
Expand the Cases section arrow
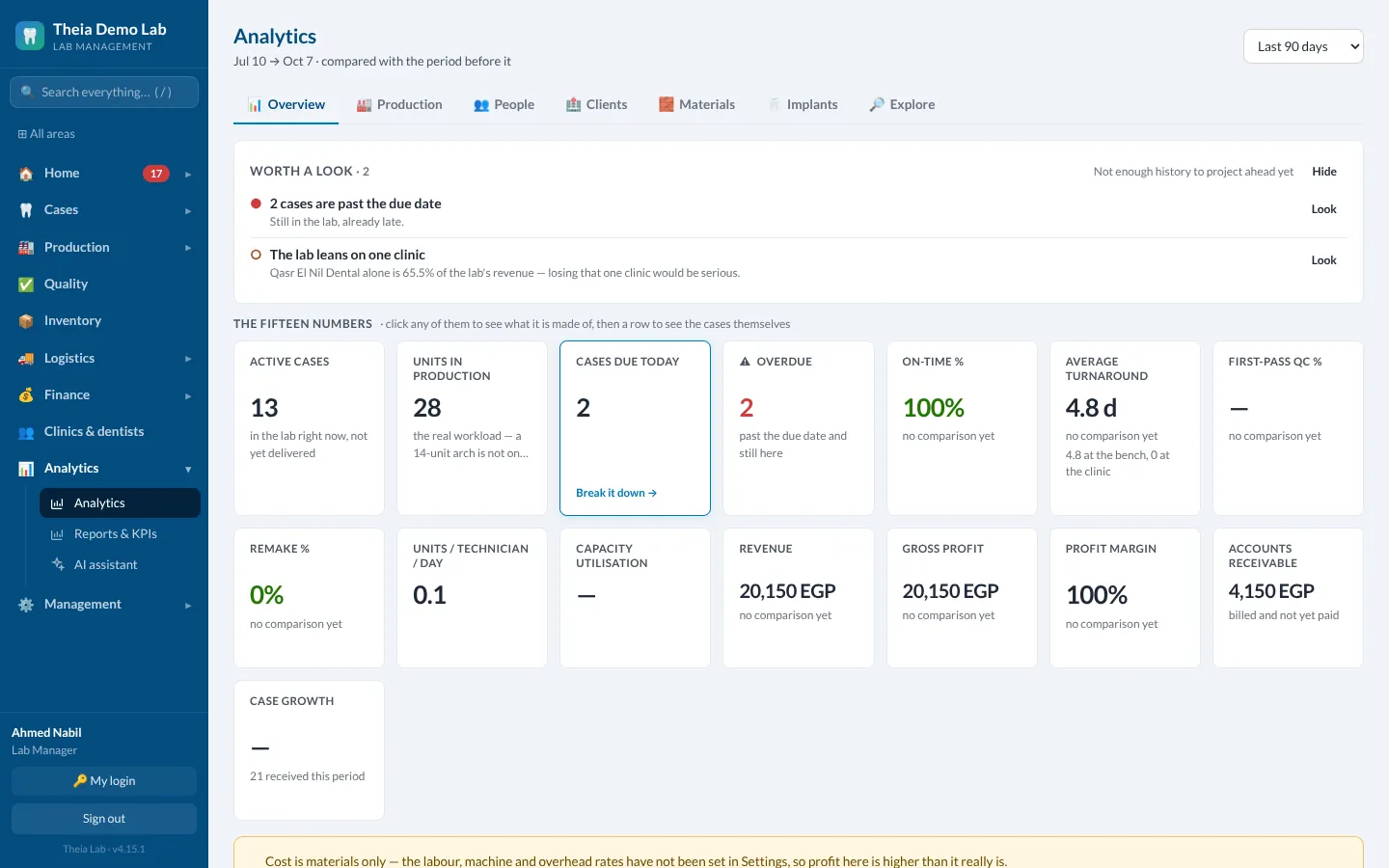coord(188,211)
